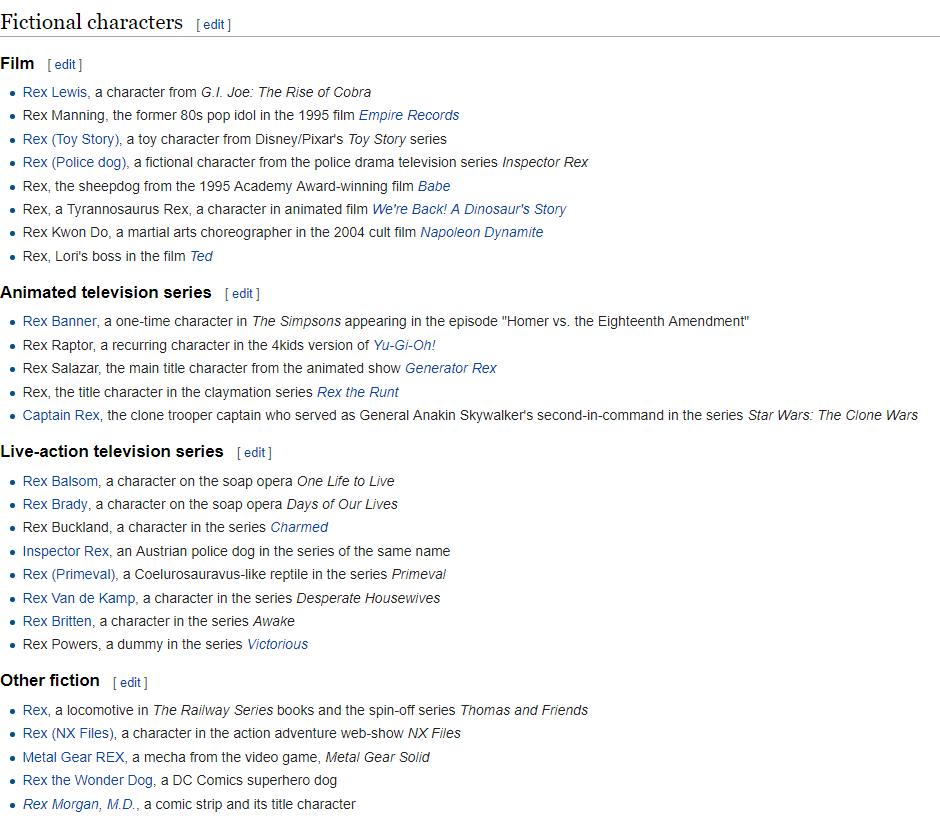
Task: Click 'The Railway Series' italic text
Action: click(x=213, y=711)
